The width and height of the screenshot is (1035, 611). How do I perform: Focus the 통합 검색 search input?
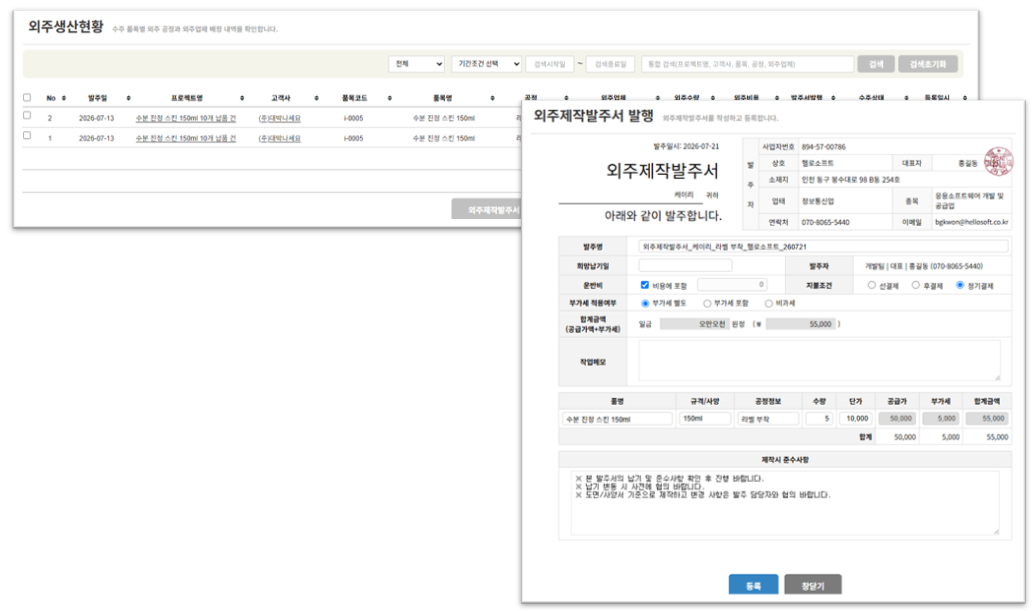tap(747, 64)
